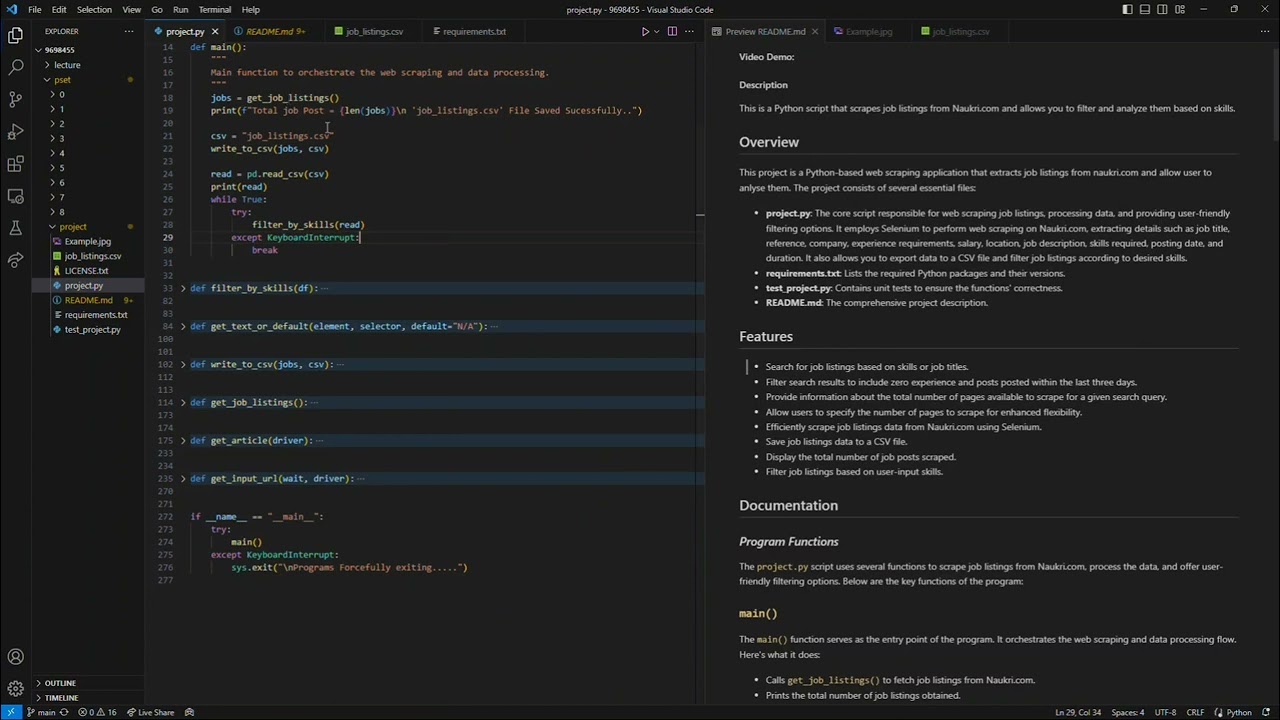Viewport: 1280px width, 720px height.
Task: Toggle primary side bar visibility
Action: click(1127, 9)
